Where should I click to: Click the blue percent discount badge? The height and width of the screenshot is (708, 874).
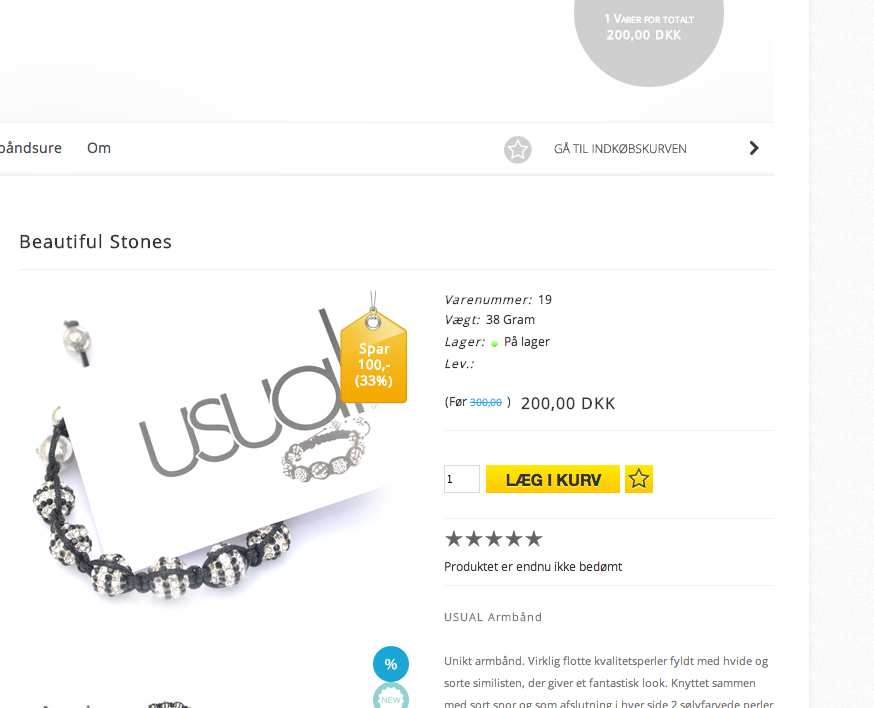tap(391, 664)
